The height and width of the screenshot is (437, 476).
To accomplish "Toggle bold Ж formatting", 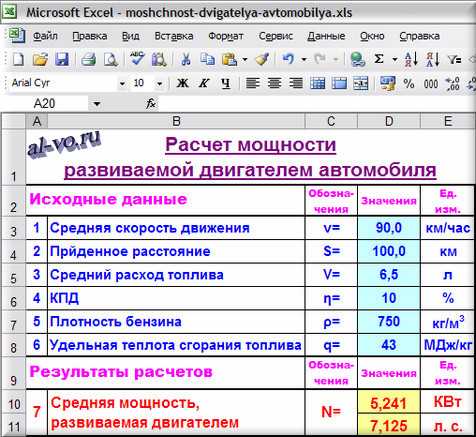I will pos(182,83).
